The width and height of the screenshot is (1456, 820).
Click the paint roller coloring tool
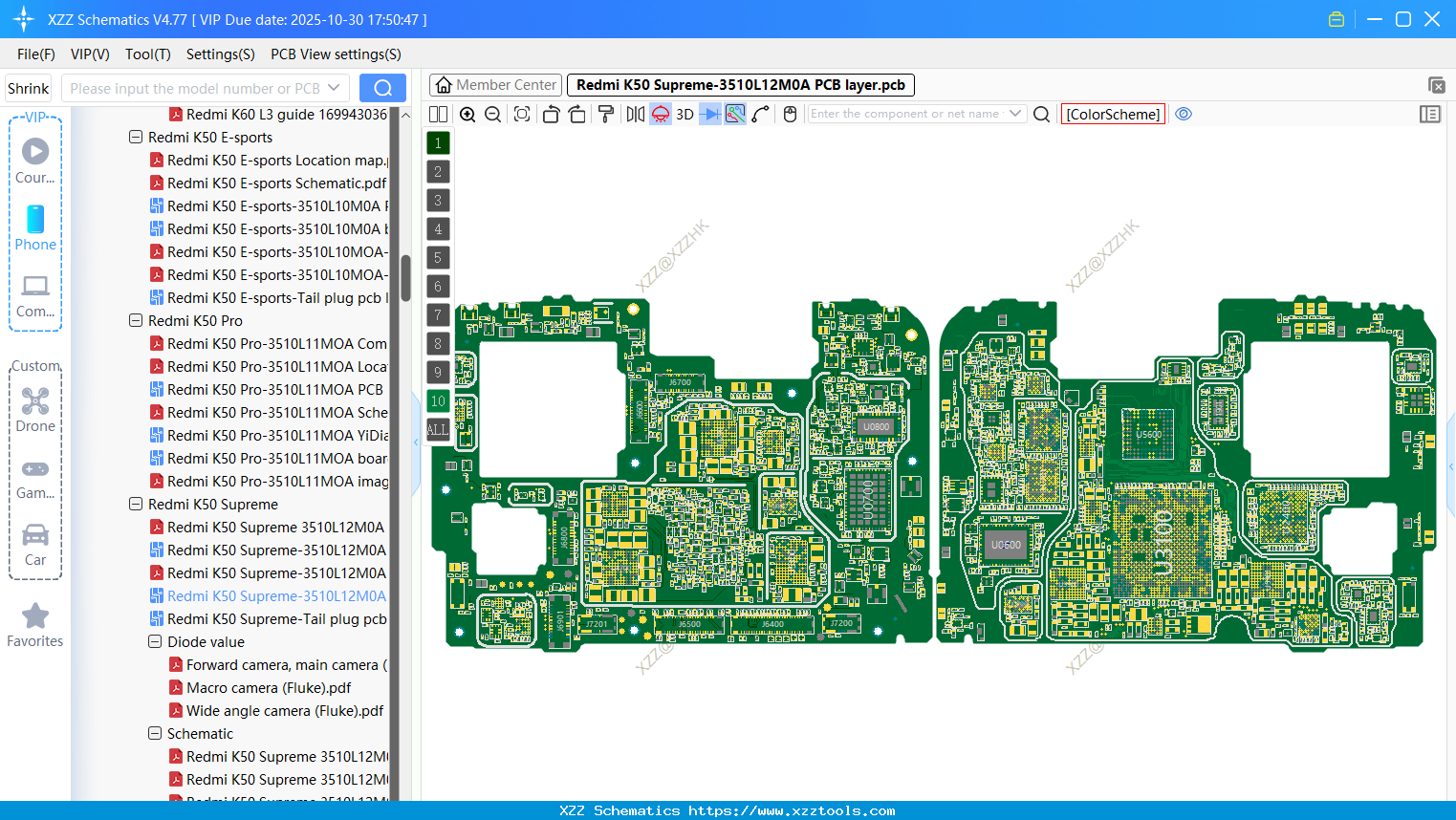point(604,114)
